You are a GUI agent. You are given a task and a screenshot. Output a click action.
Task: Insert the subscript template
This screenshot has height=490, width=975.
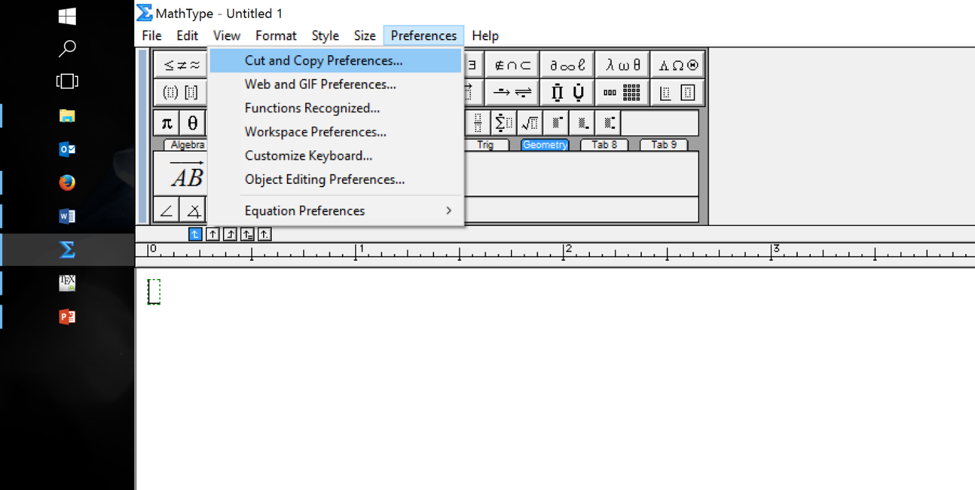pos(581,123)
